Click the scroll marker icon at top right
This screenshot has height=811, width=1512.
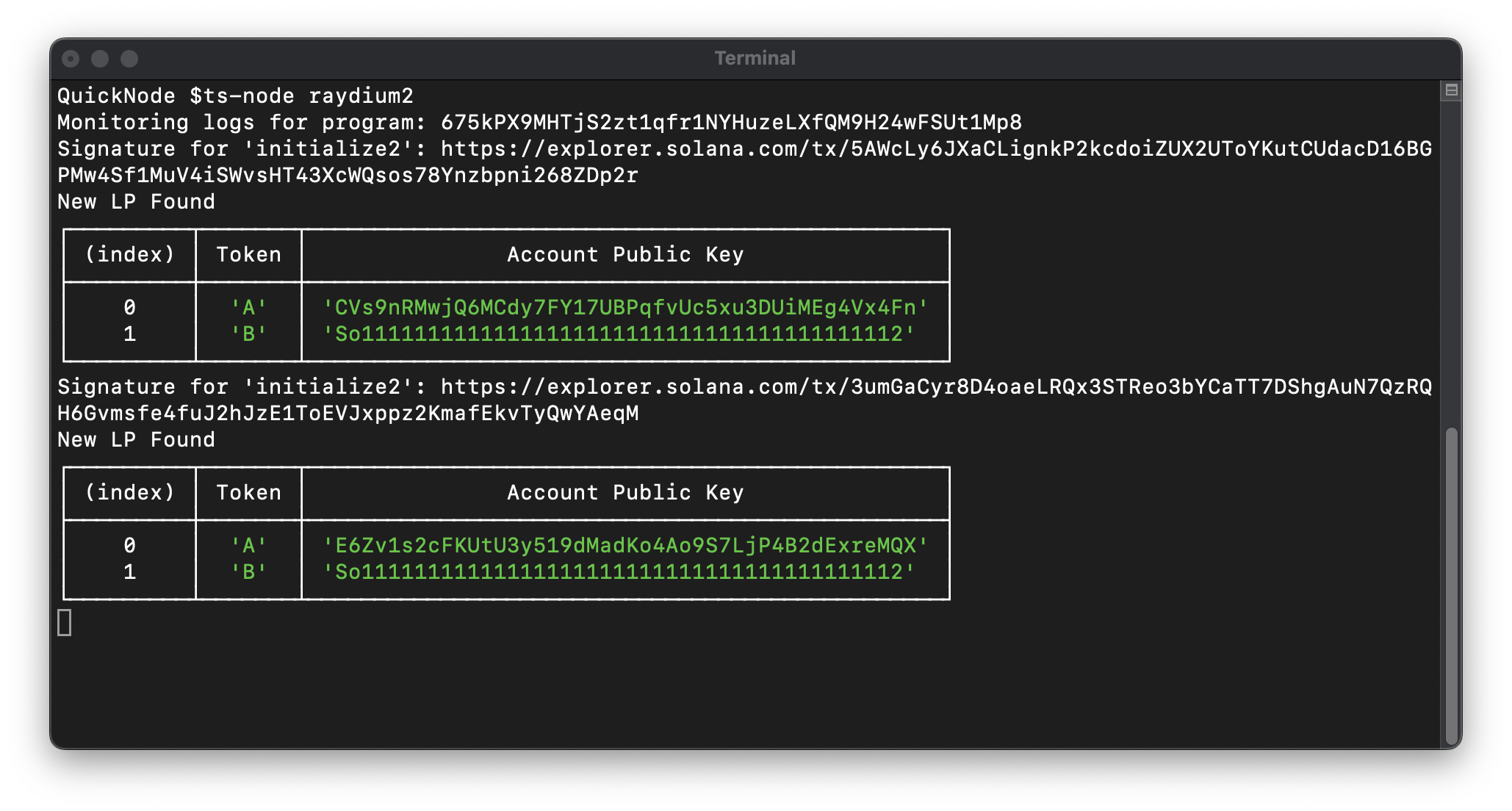click(x=1451, y=90)
